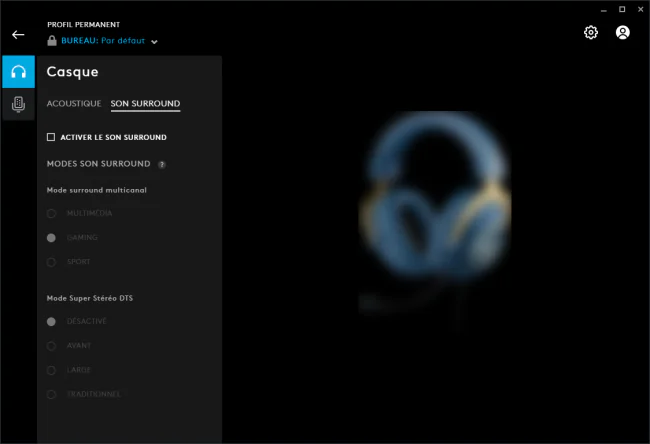
Task: Click the Modes Son Surround heading
Action: tap(98, 164)
